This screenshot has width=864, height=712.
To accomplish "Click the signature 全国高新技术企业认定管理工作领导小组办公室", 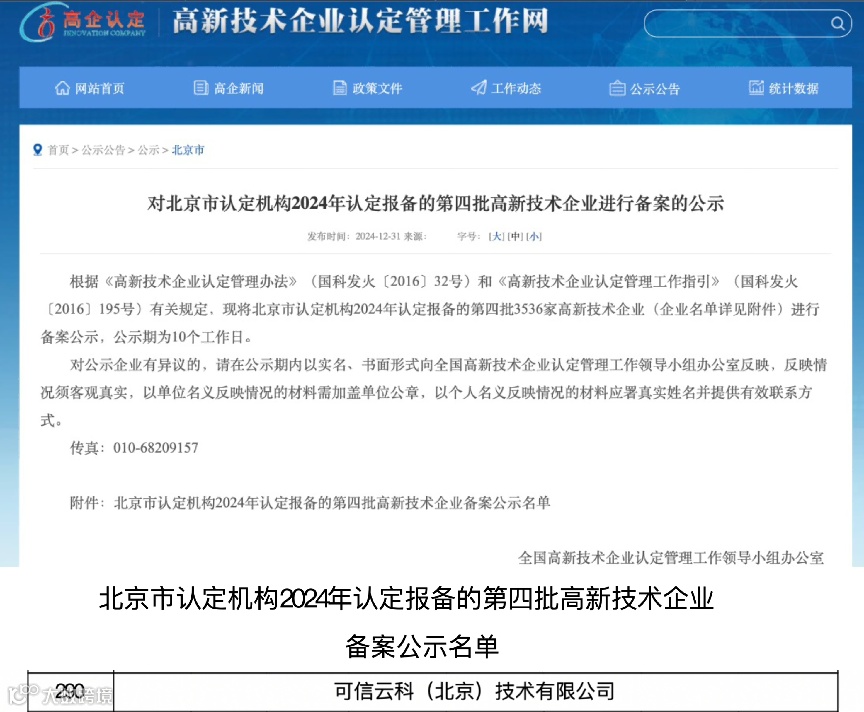I will 671,558.
